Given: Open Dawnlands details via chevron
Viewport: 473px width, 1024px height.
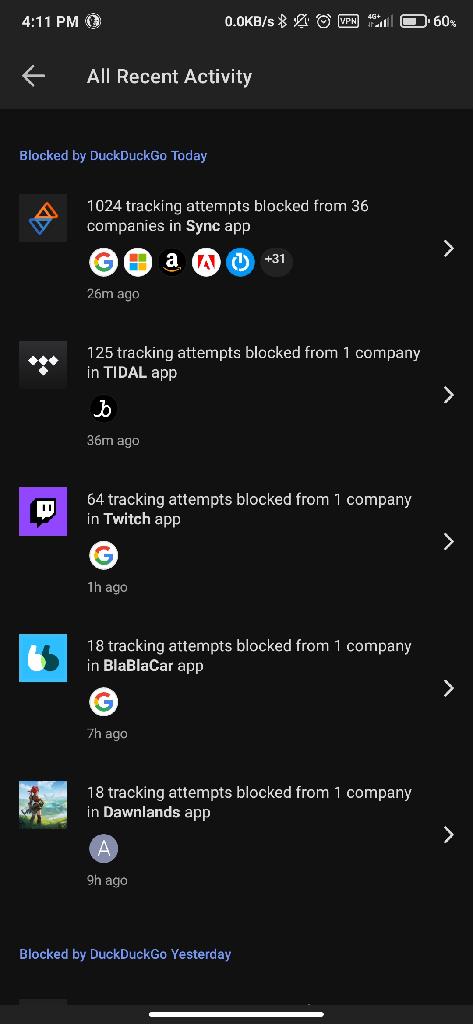Looking at the screenshot, I should click(x=449, y=835).
